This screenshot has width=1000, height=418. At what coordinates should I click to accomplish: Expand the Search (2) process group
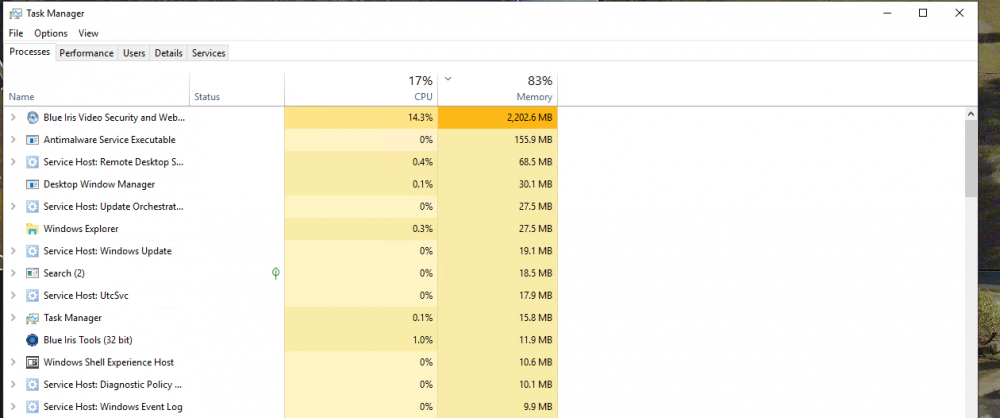point(13,273)
